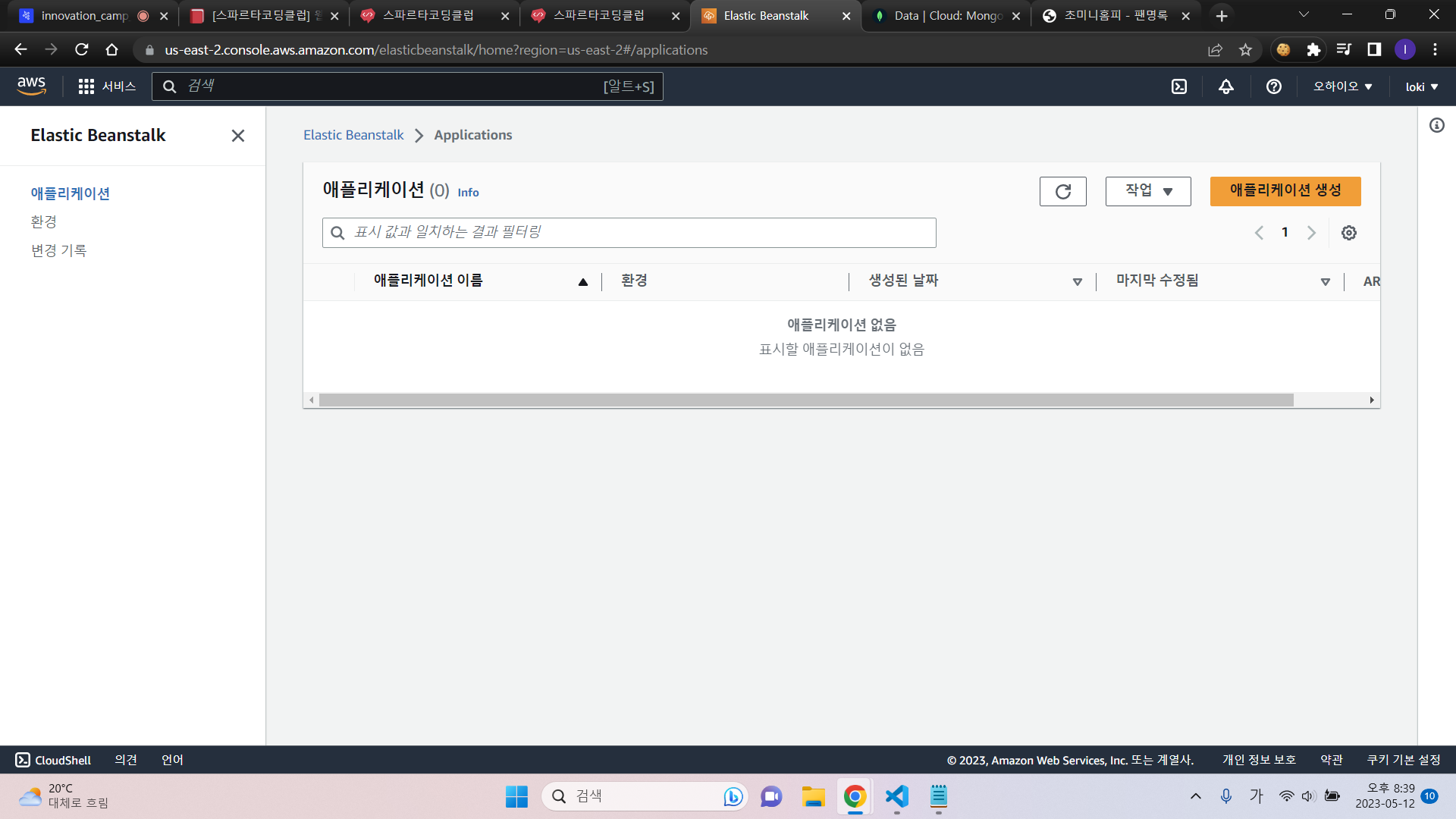Share this page icon in address bar
Screen dimensions: 1456x819
1215,49
